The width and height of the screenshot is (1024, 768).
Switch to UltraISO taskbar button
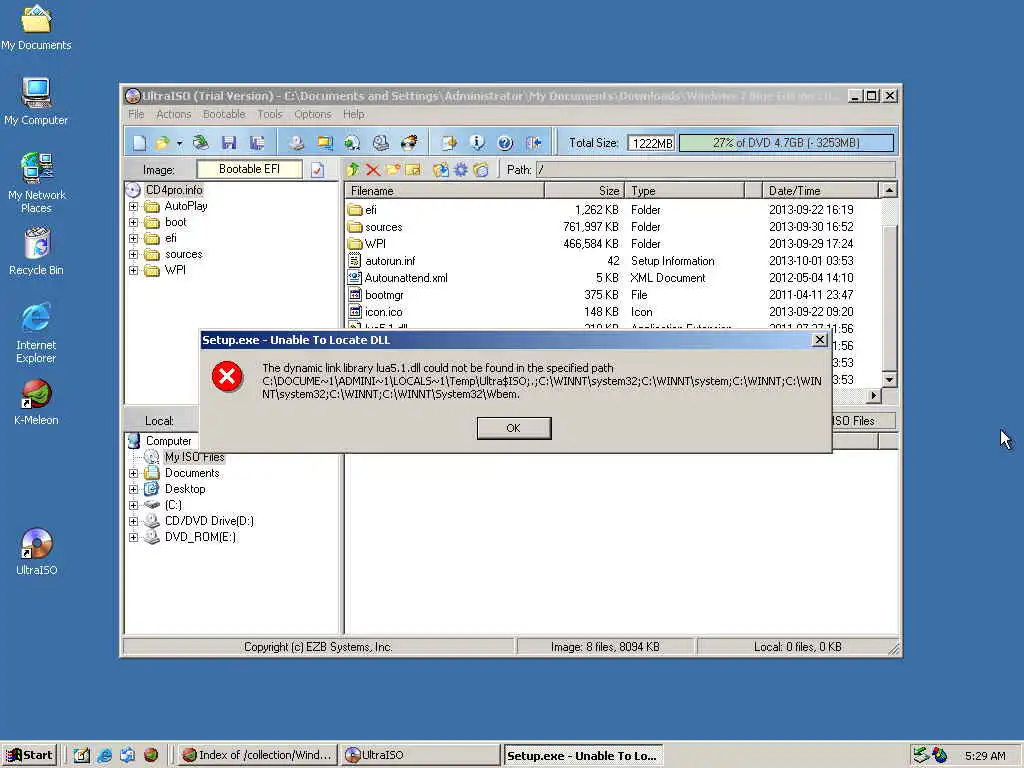420,755
